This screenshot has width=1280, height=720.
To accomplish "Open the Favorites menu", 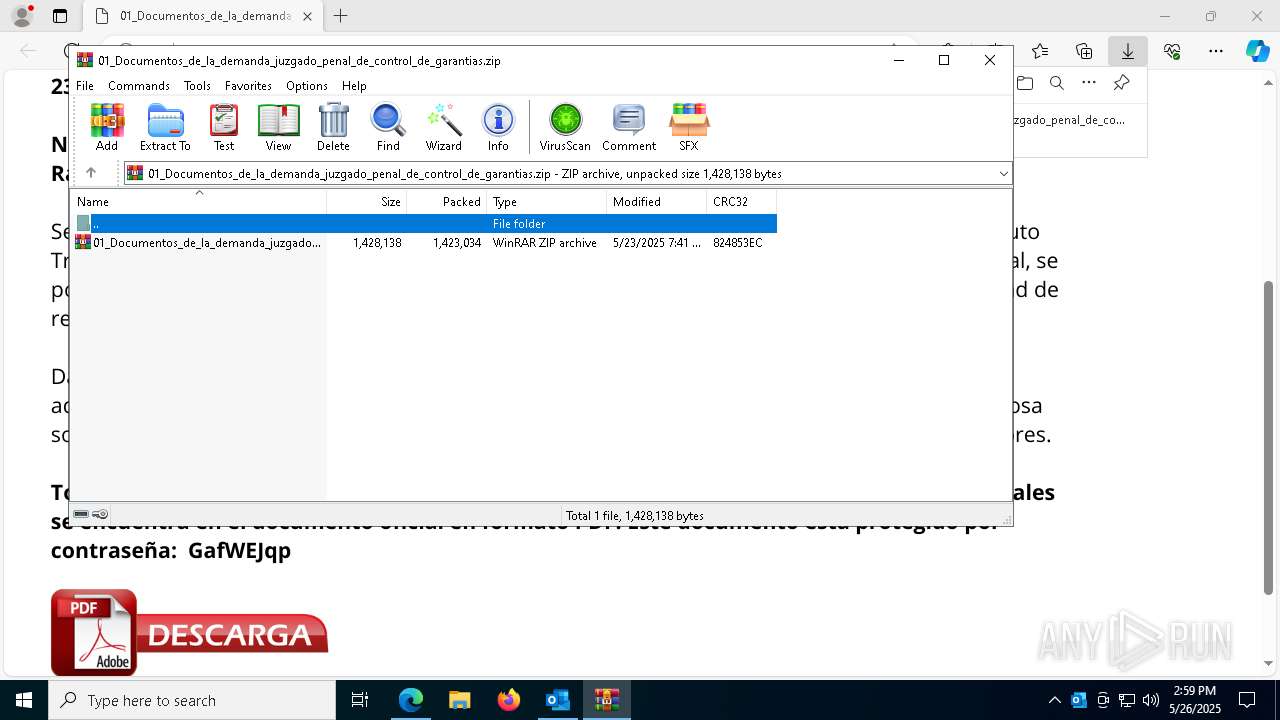I will [248, 86].
